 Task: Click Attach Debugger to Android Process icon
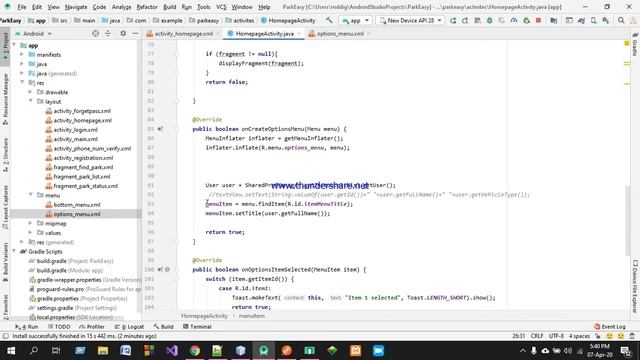[x=526, y=20]
